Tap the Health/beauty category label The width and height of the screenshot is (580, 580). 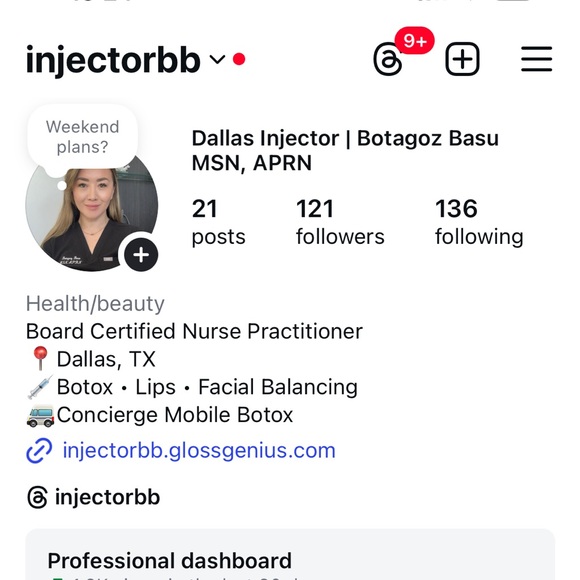click(x=95, y=304)
